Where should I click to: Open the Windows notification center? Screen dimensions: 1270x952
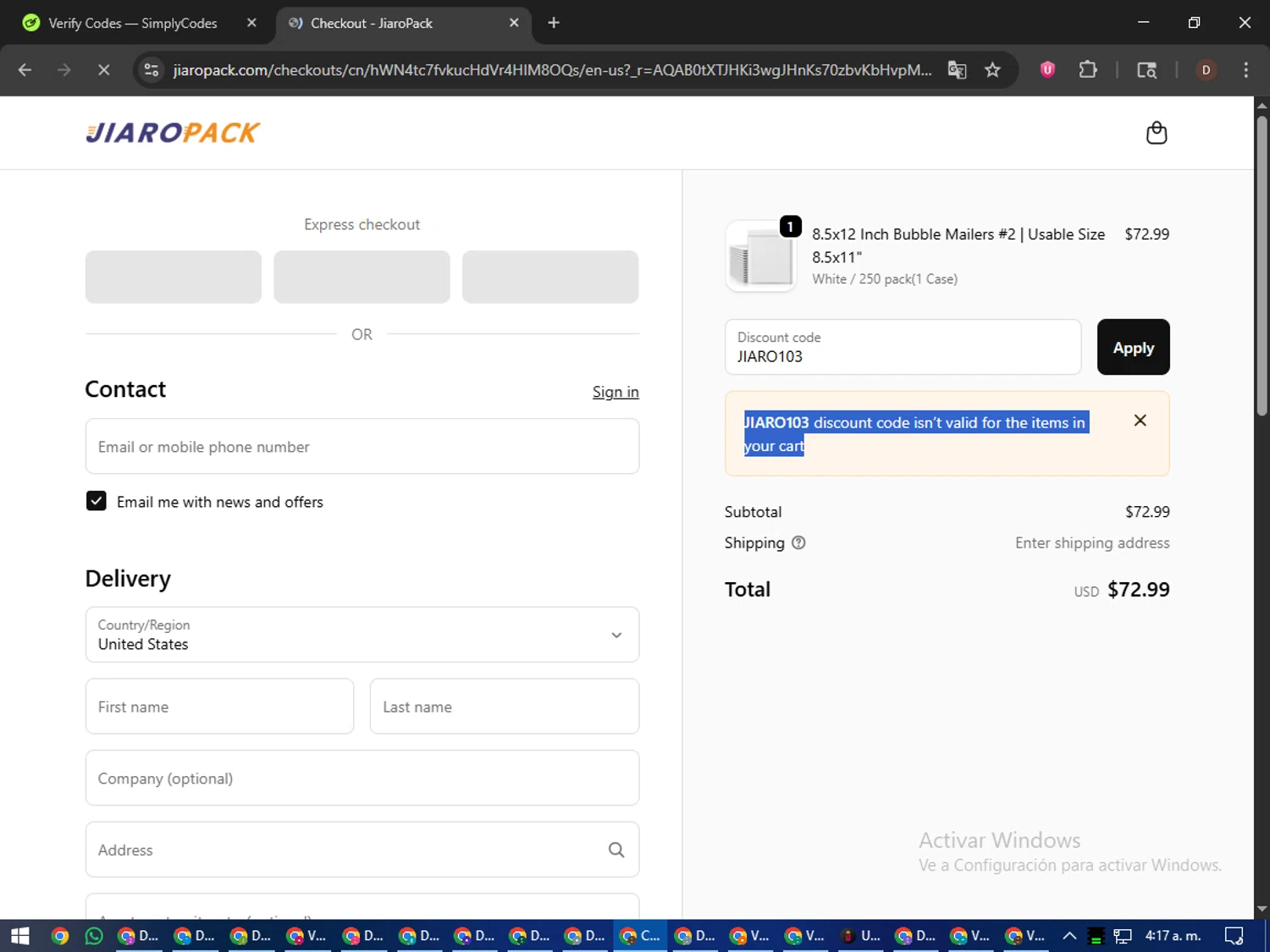1234,935
